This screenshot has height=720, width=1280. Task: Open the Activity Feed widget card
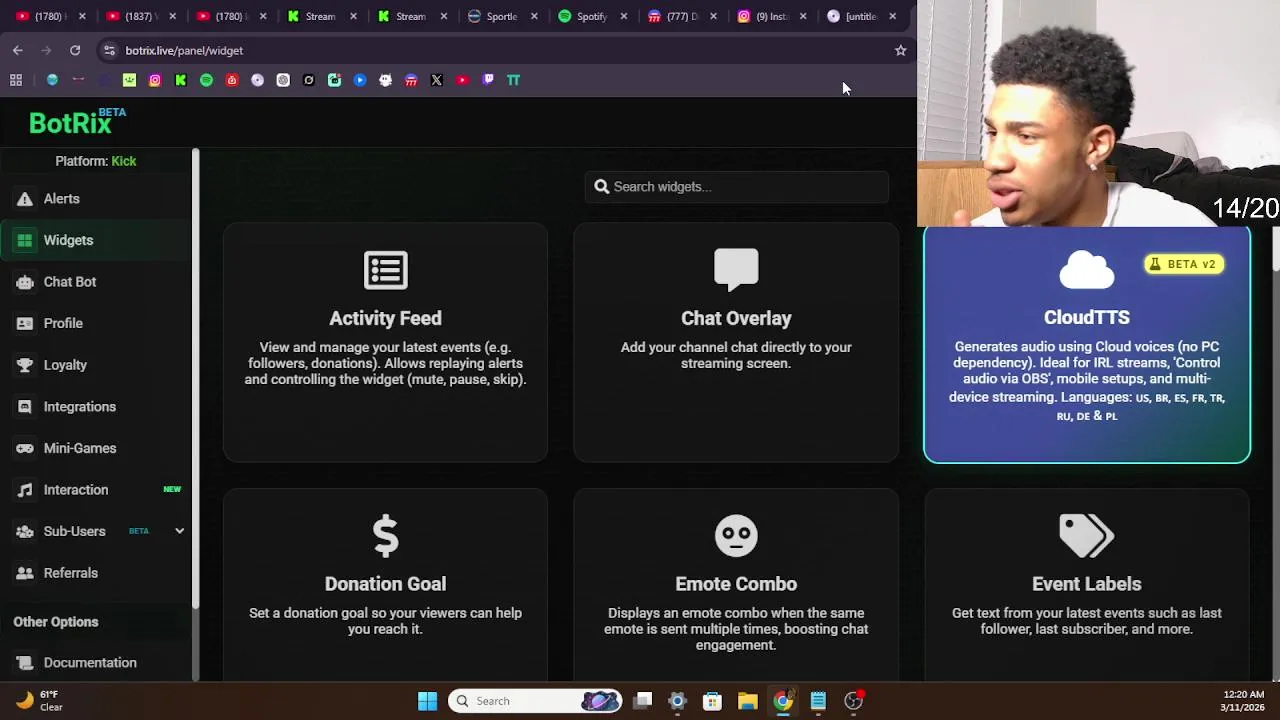(385, 343)
